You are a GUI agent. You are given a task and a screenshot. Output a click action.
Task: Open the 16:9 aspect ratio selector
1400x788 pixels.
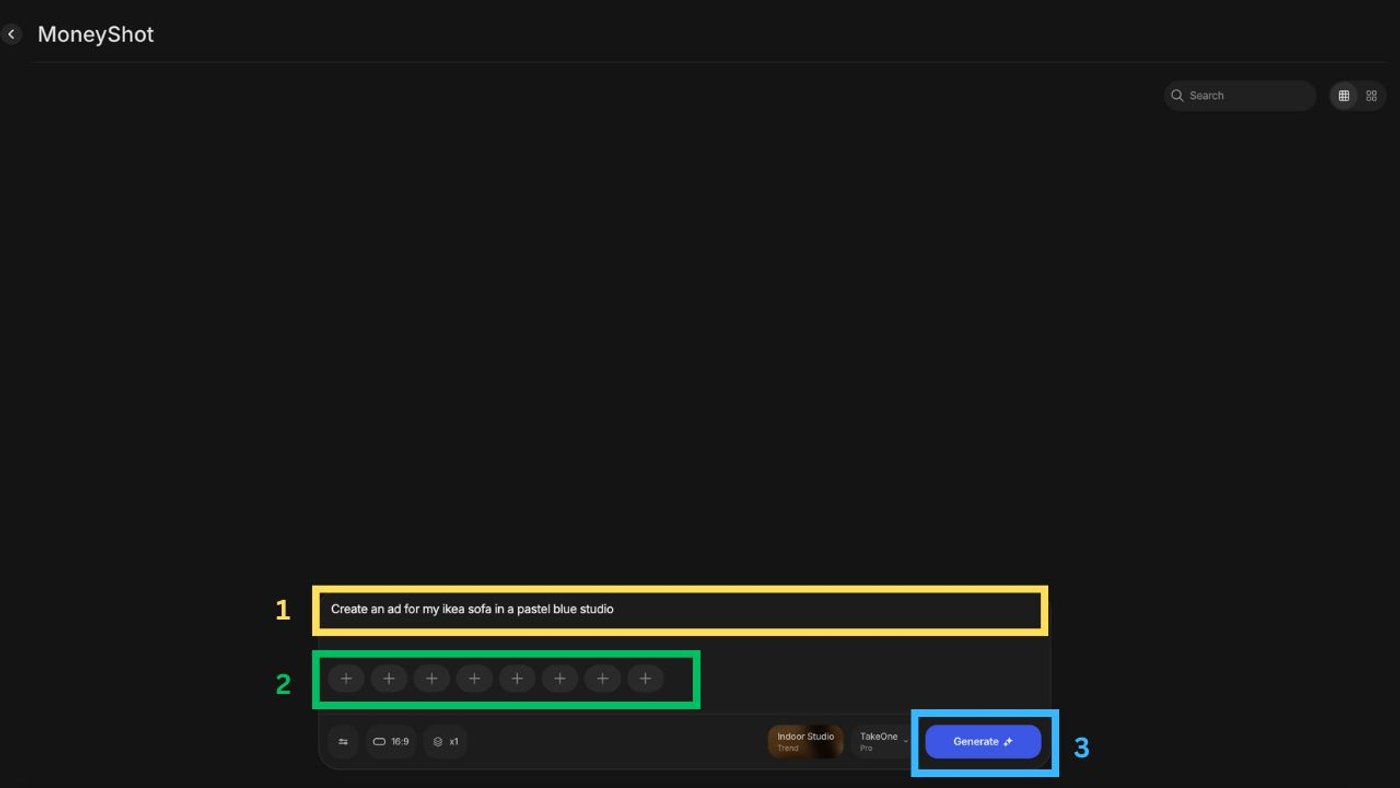(391, 742)
